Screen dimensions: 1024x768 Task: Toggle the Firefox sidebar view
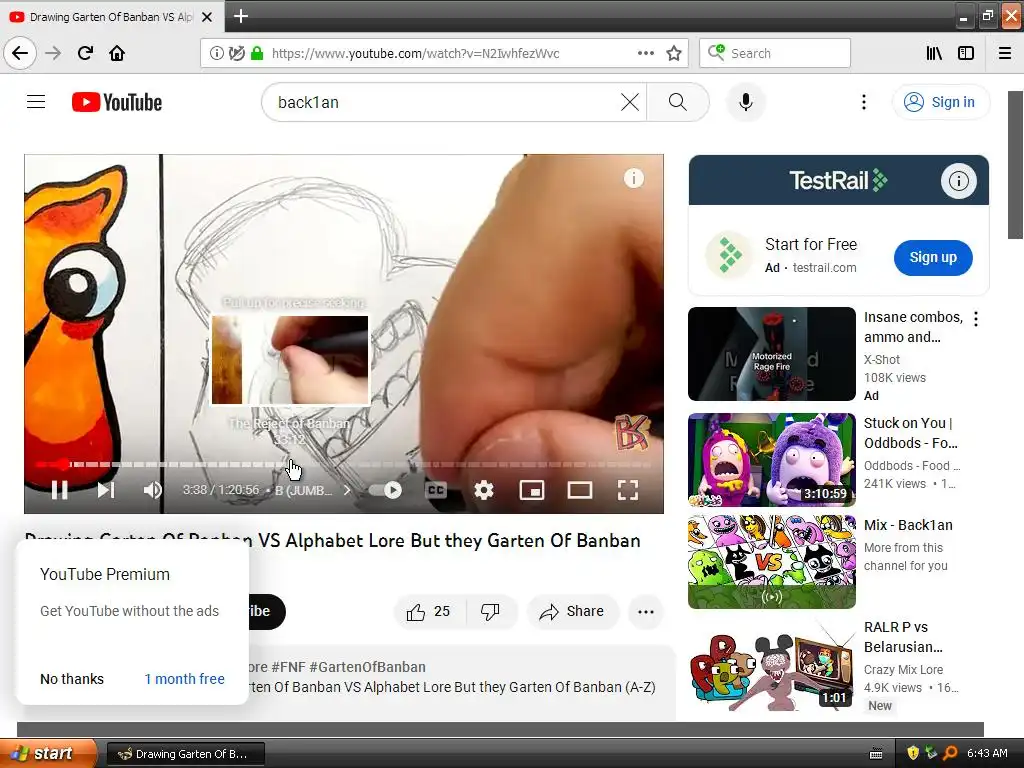tap(965, 53)
